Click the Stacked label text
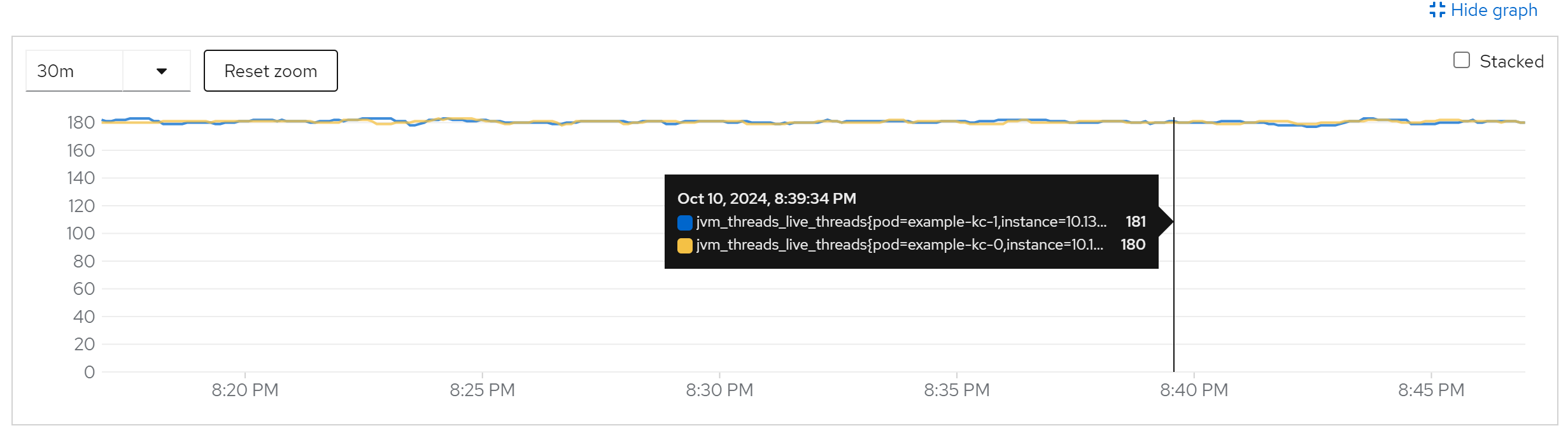This screenshot has height=435, width=1568. [x=1511, y=62]
